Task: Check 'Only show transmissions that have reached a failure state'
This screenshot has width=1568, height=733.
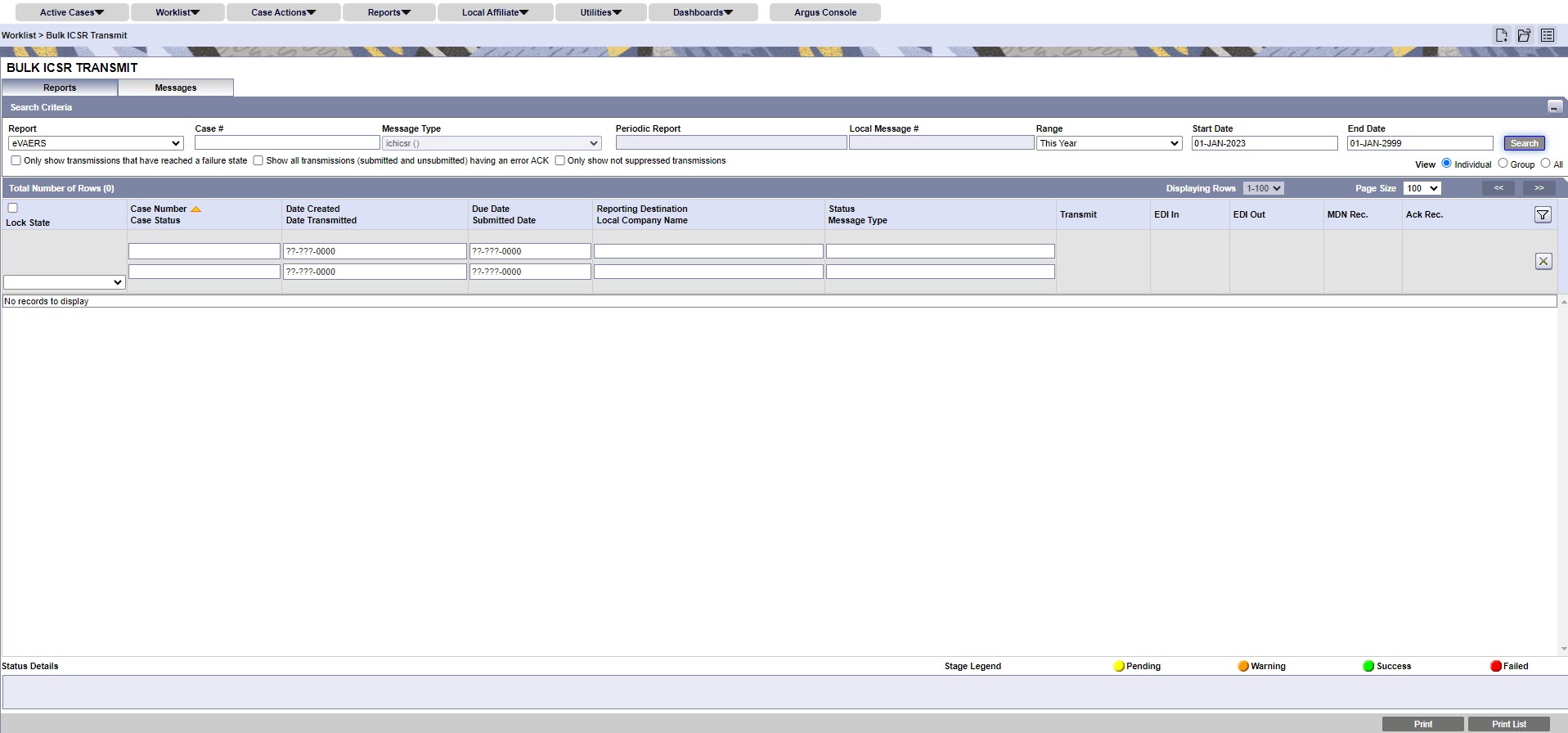Action: [x=16, y=160]
